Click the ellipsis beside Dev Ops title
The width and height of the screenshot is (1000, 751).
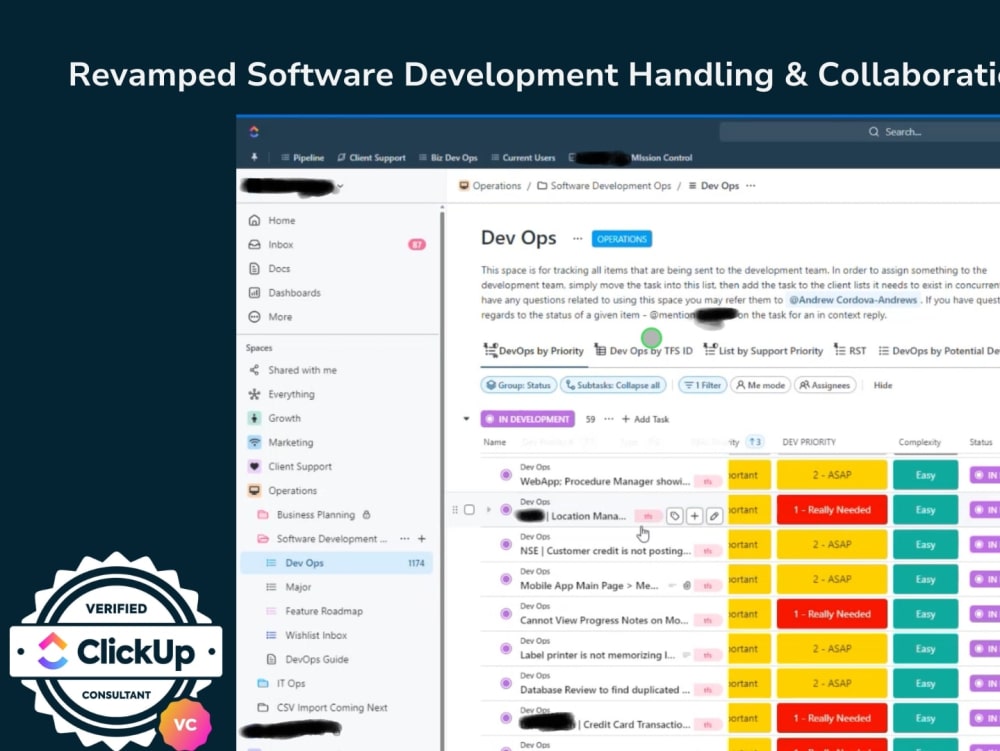(578, 238)
